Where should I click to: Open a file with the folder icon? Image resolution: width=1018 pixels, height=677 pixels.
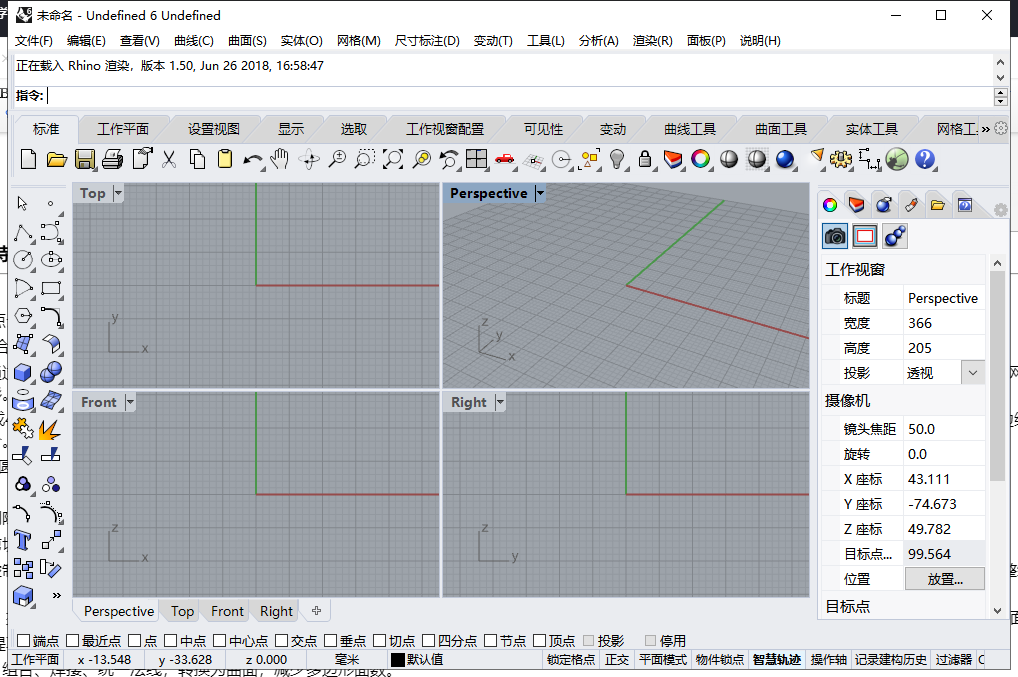(56, 159)
